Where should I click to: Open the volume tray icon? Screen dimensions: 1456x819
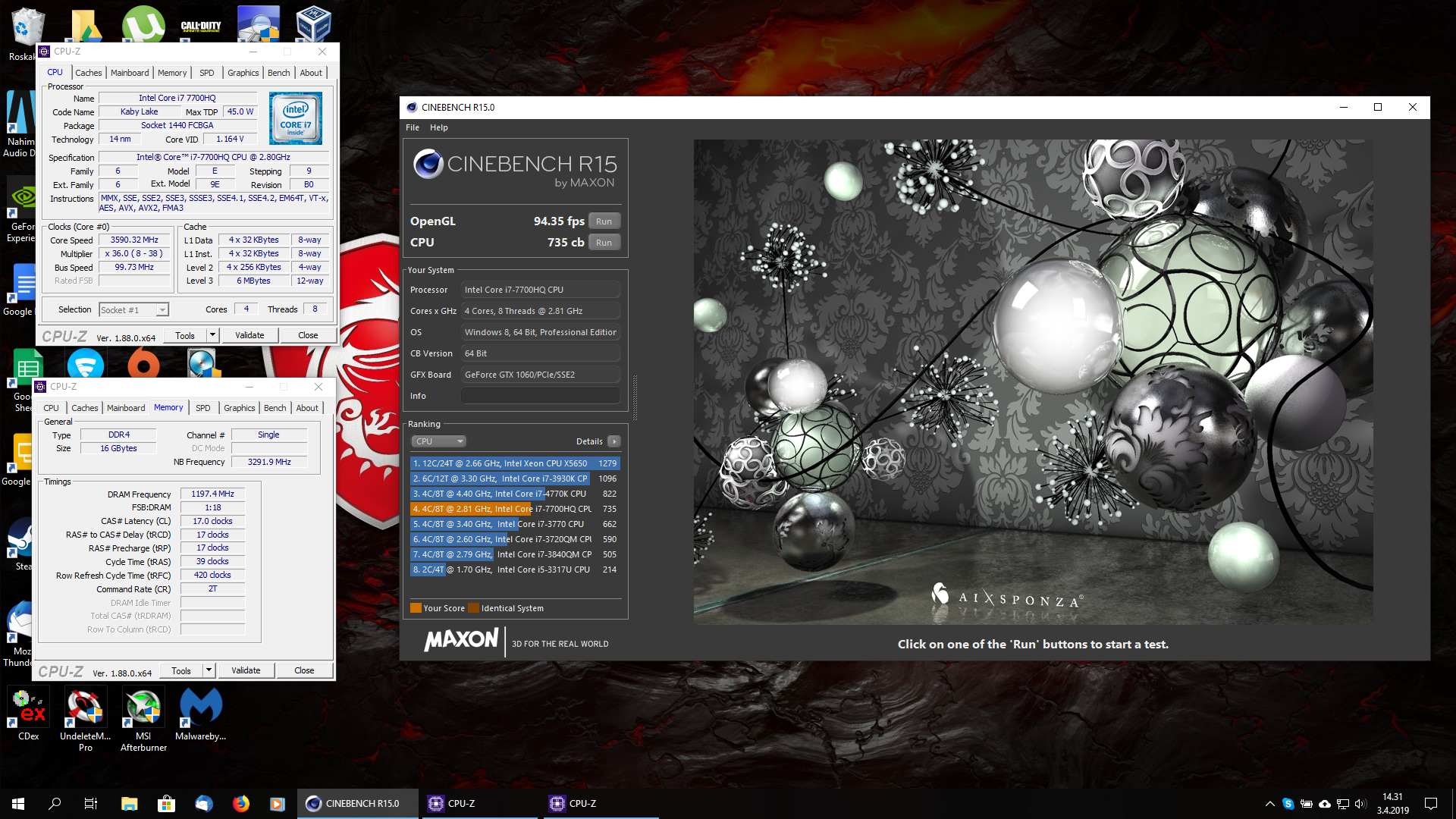[1360, 804]
